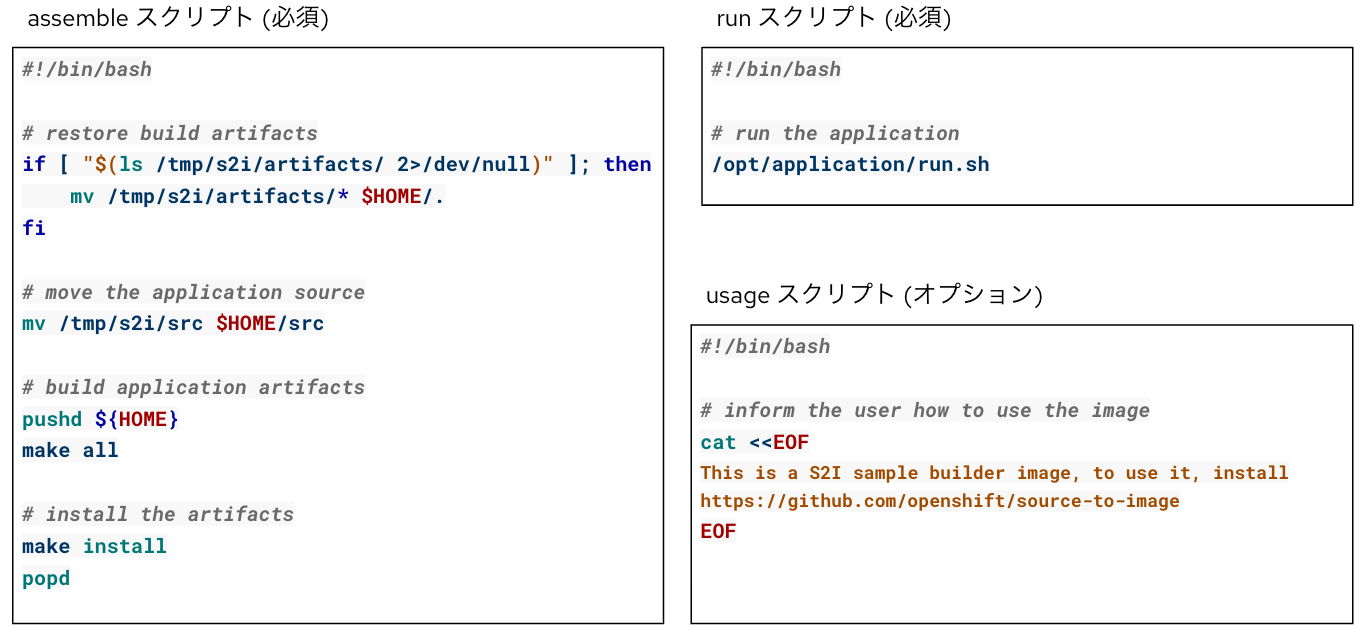
Task: Click the assemble スクリプト (必須) heading
Action: coord(178,18)
